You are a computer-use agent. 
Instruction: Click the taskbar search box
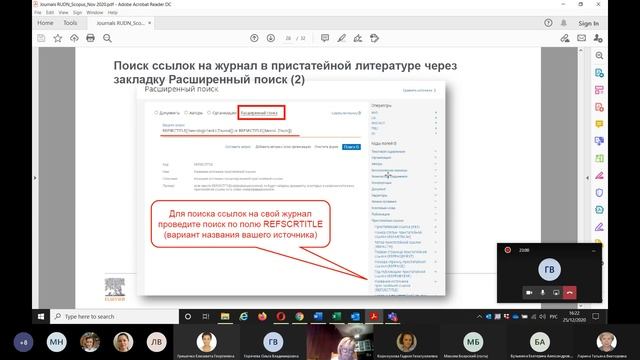tap(115, 317)
